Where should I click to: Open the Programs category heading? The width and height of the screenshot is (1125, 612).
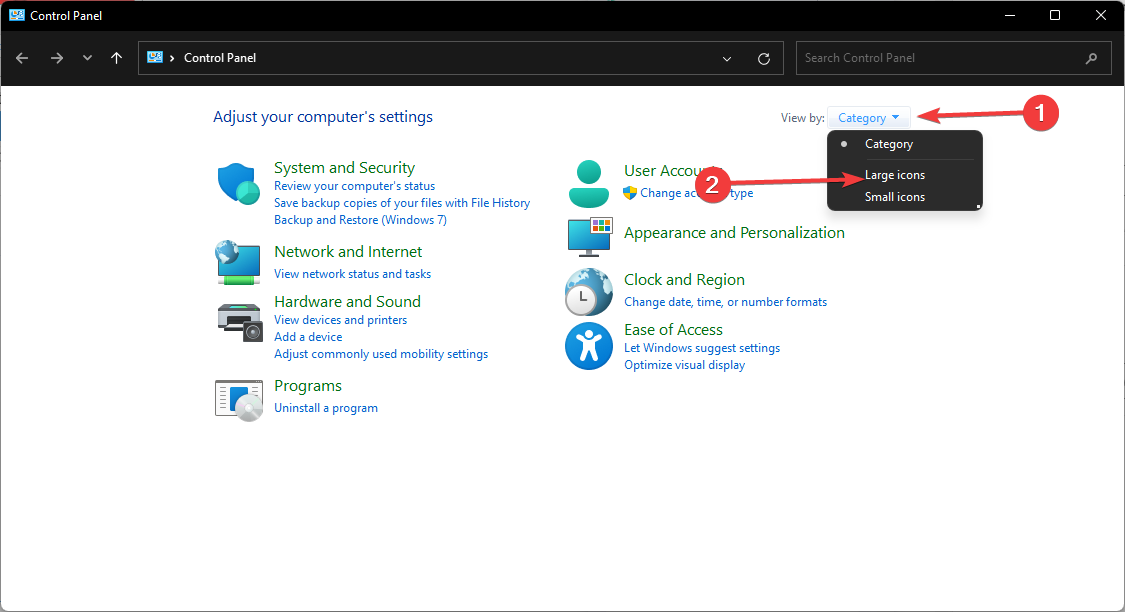pyautogui.click(x=308, y=386)
